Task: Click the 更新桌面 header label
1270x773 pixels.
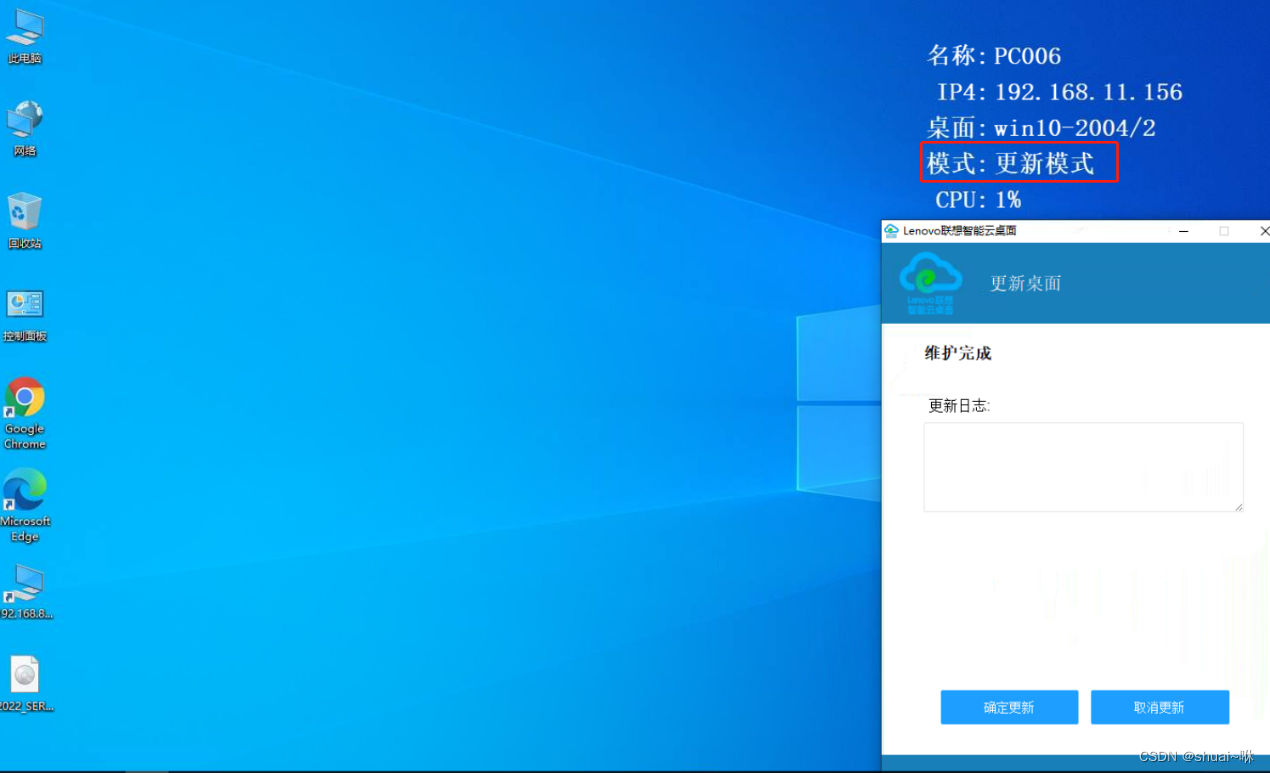Action: click(x=1025, y=283)
